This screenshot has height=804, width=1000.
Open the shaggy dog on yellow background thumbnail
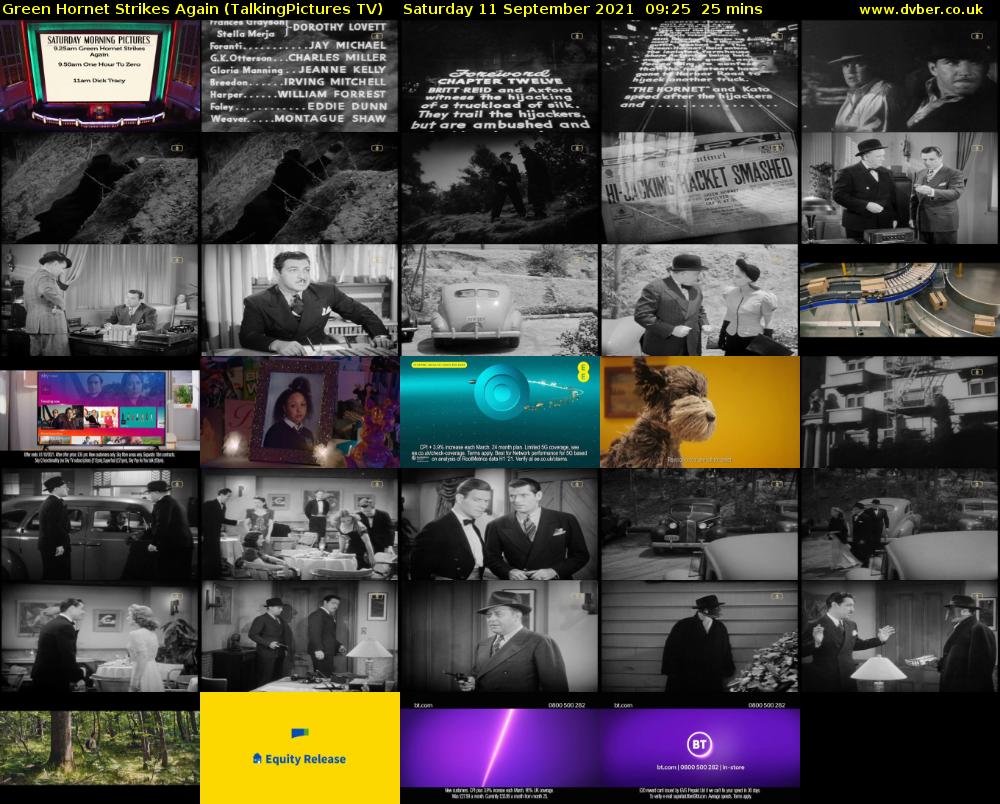click(700, 412)
